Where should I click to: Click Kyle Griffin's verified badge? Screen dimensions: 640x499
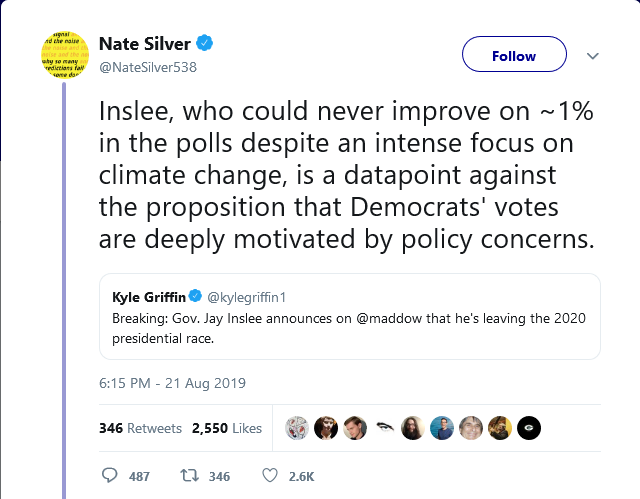click(196, 296)
